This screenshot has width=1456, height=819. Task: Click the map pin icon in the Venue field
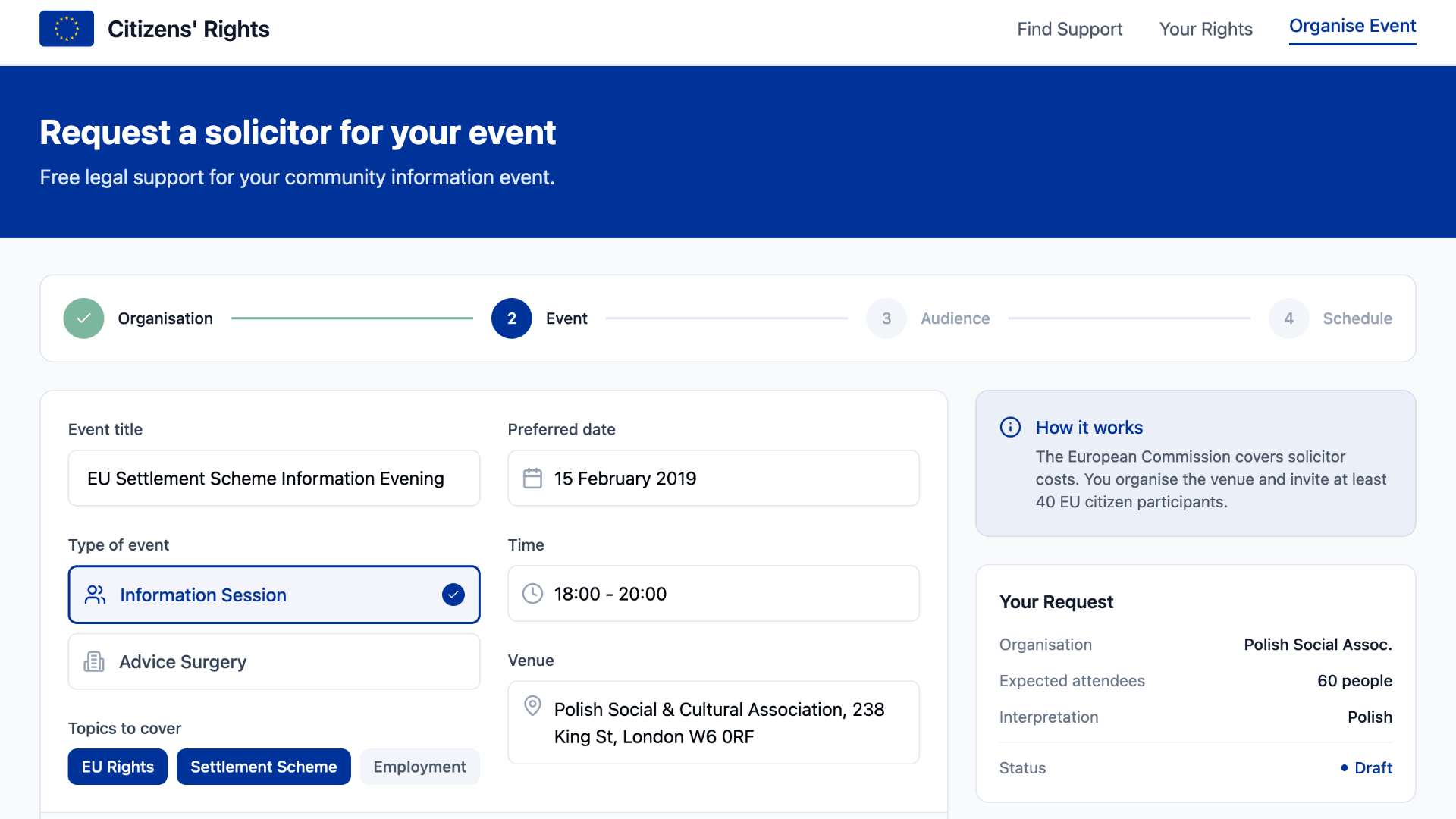tap(532, 706)
